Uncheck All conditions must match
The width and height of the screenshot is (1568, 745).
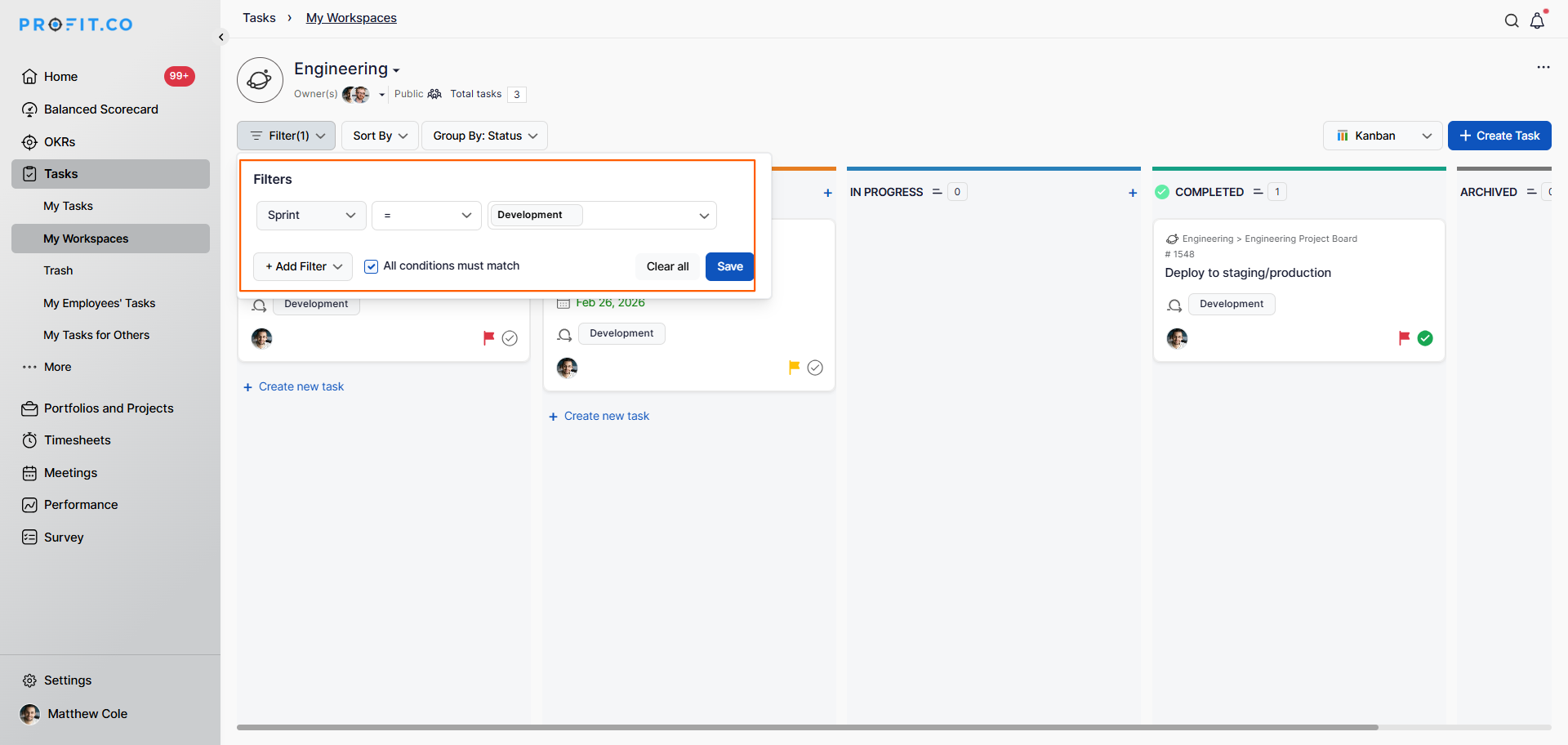[372, 266]
